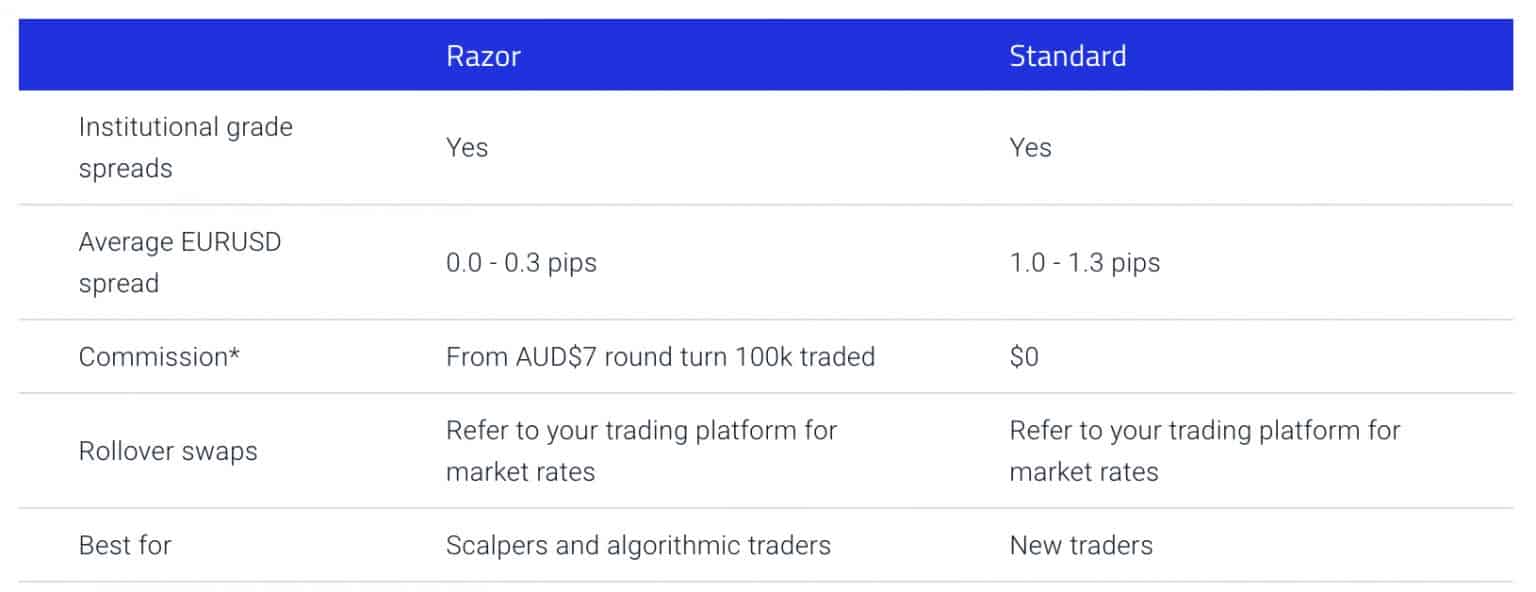Click the Commission row label

(x=153, y=357)
